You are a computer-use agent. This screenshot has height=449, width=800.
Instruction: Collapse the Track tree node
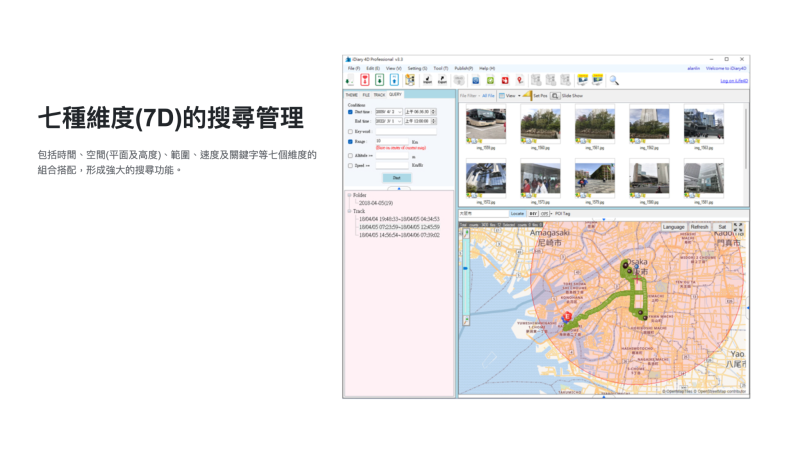pos(349,211)
